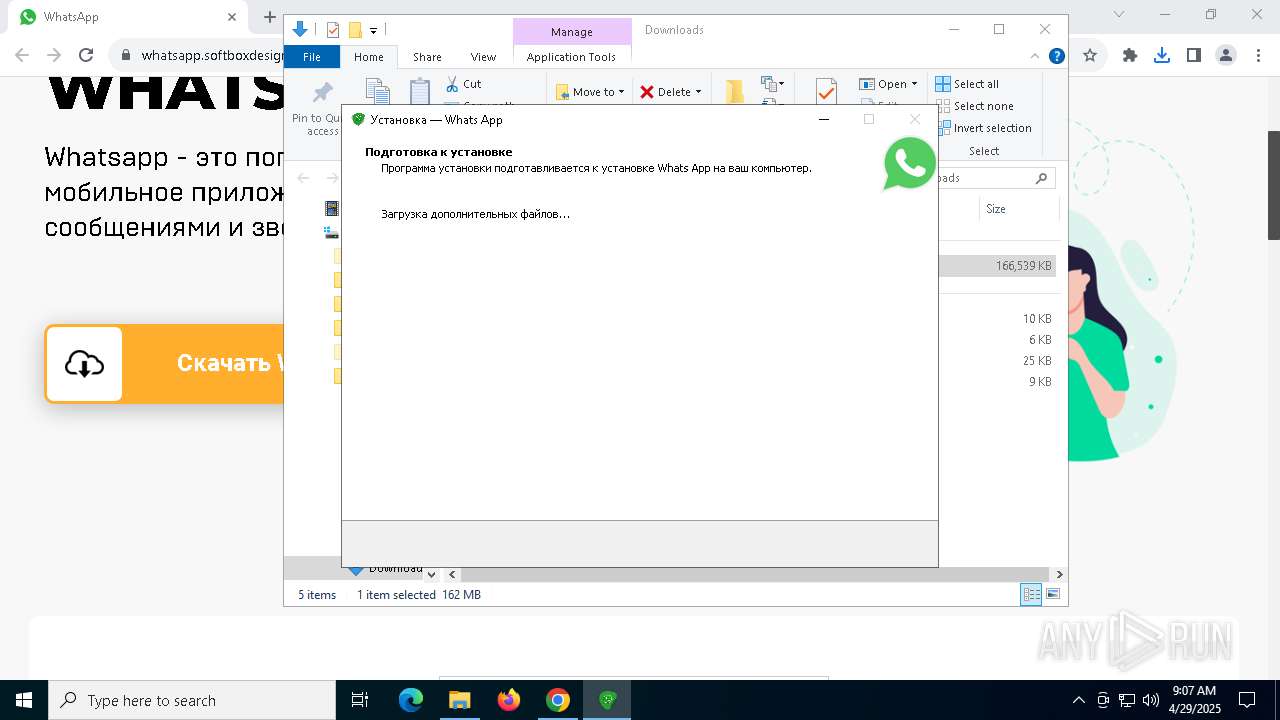Click Explorer back navigation arrow
1280x720 pixels.
pyautogui.click(x=303, y=178)
